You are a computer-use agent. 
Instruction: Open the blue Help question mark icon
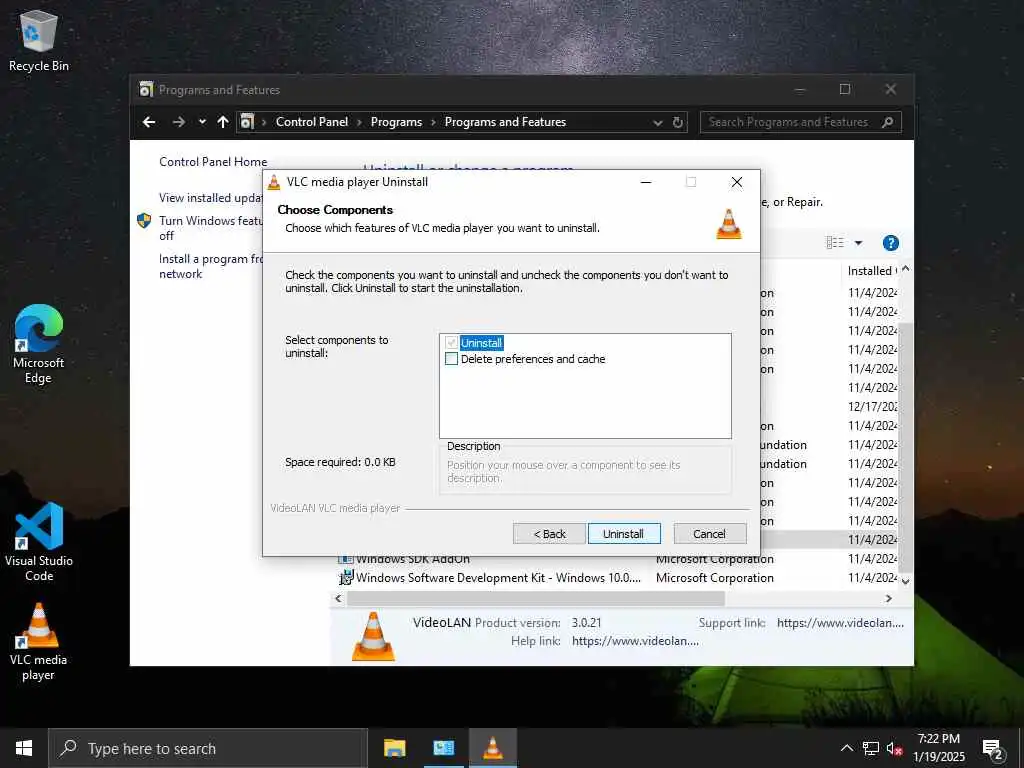(891, 243)
